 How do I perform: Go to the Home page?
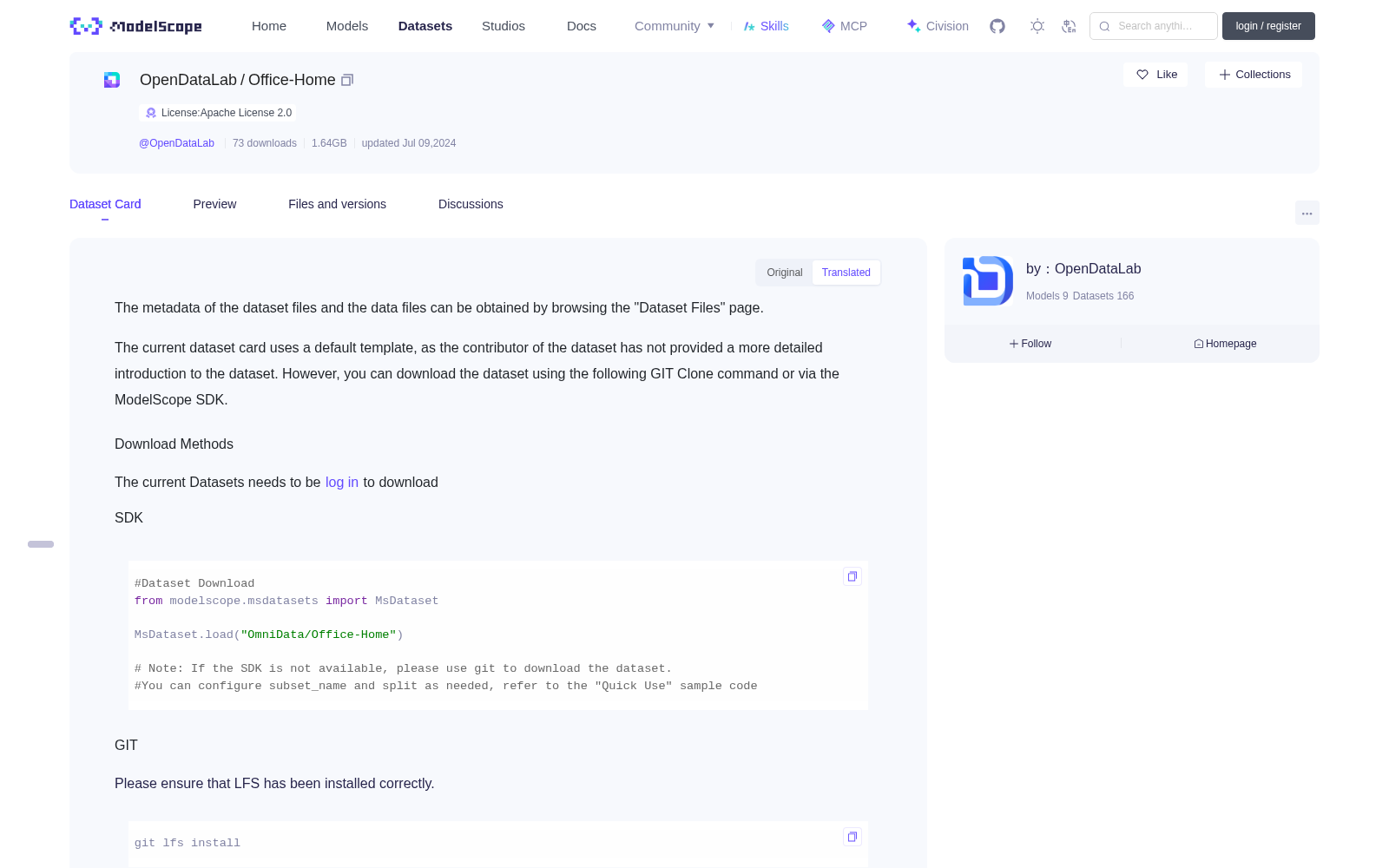(x=269, y=26)
